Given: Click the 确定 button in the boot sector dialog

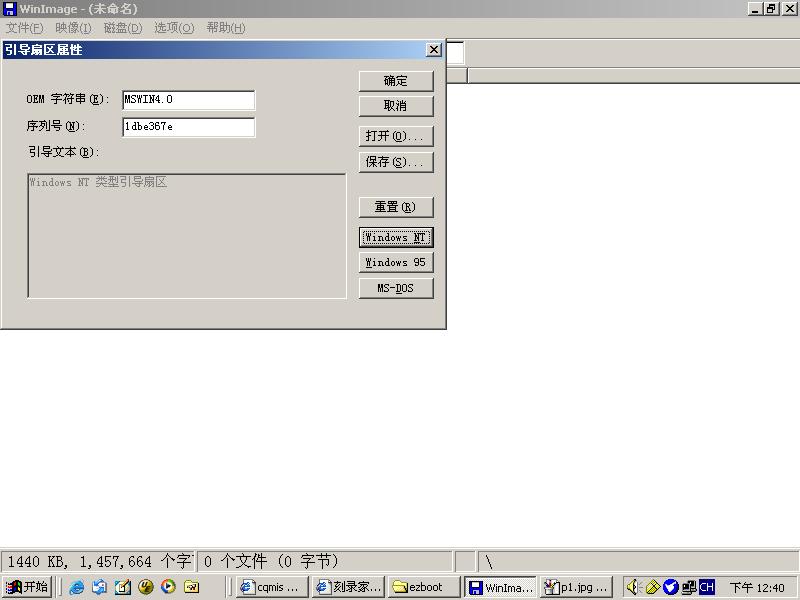Looking at the screenshot, I should pos(396,81).
